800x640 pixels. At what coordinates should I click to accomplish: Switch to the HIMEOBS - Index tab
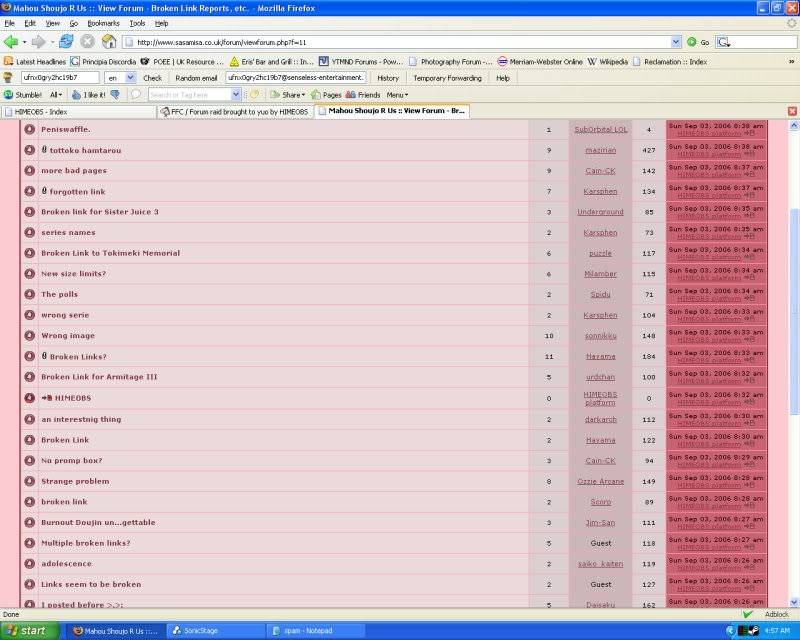point(79,112)
